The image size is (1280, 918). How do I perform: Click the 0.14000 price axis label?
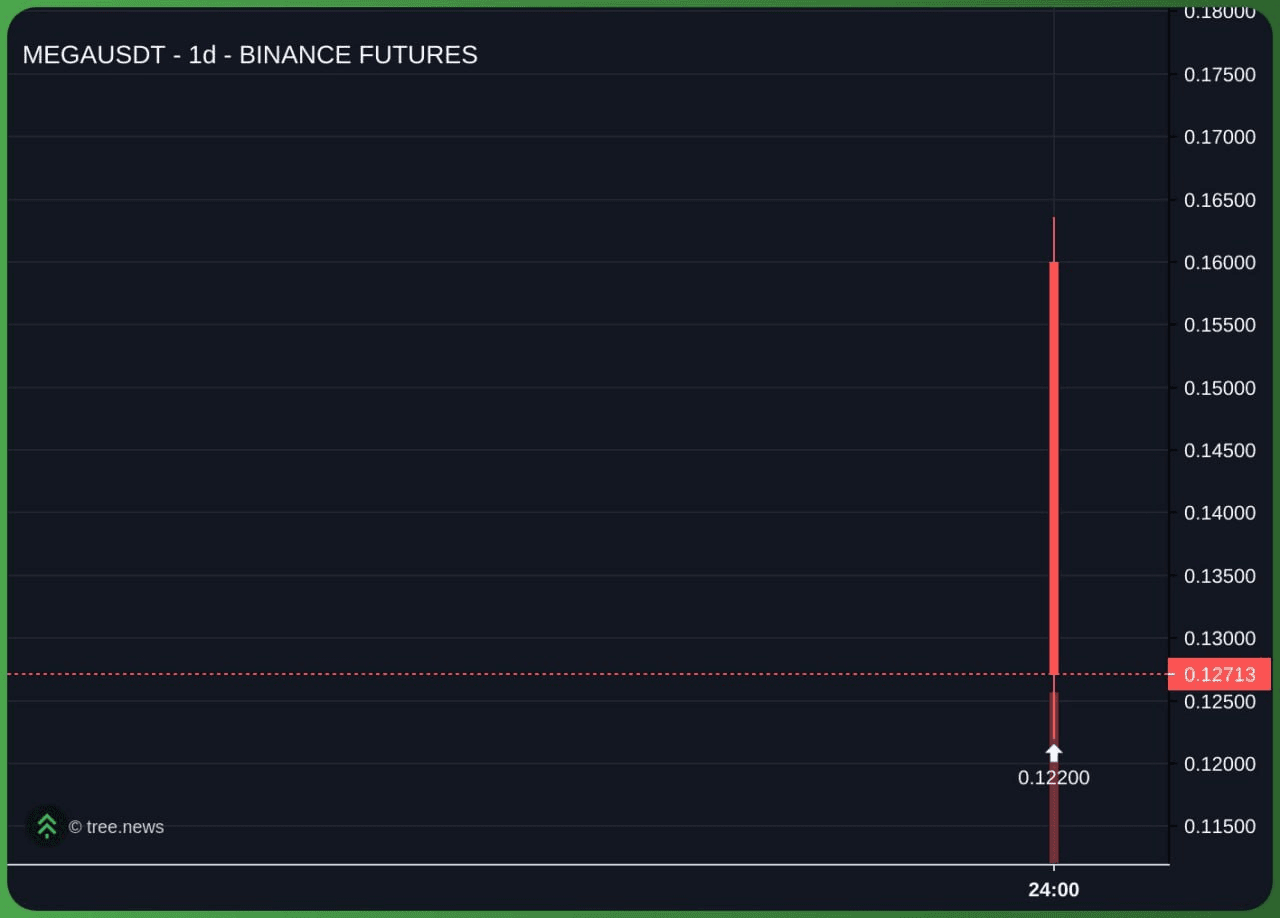1219,513
